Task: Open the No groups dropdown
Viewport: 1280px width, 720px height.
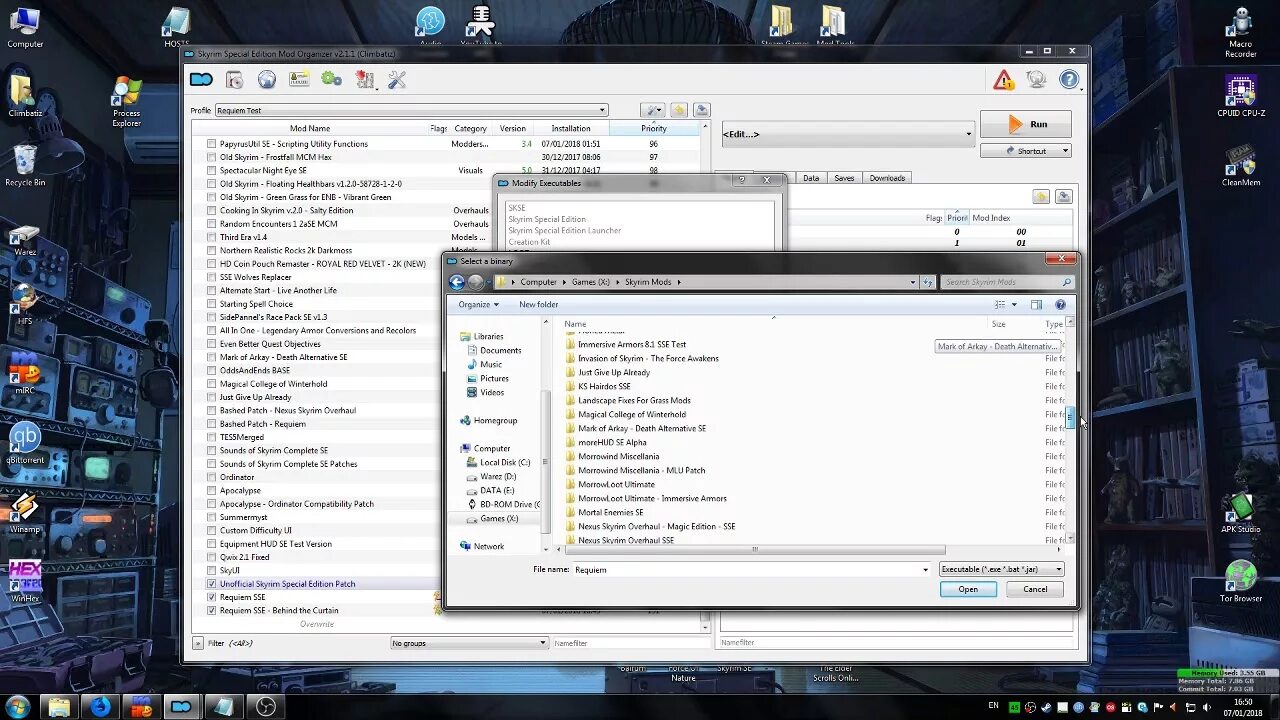Action: (x=469, y=643)
